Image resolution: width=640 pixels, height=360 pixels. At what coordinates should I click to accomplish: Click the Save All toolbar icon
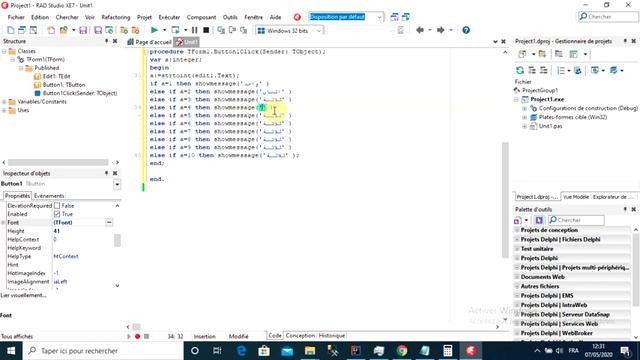point(98,30)
